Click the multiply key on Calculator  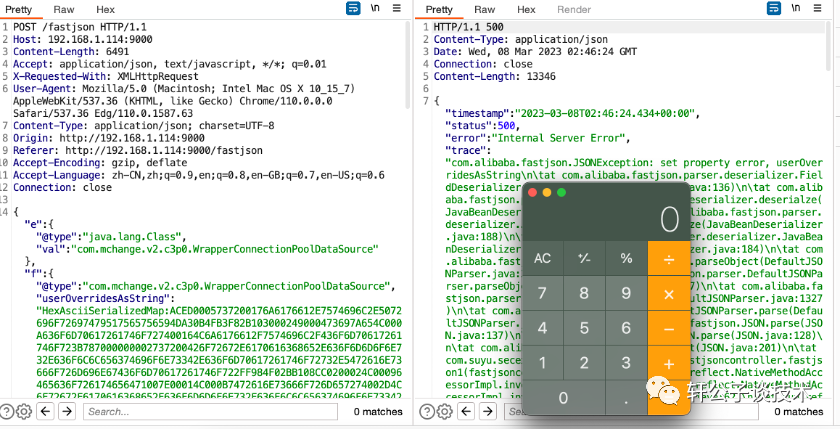[669, 294]
